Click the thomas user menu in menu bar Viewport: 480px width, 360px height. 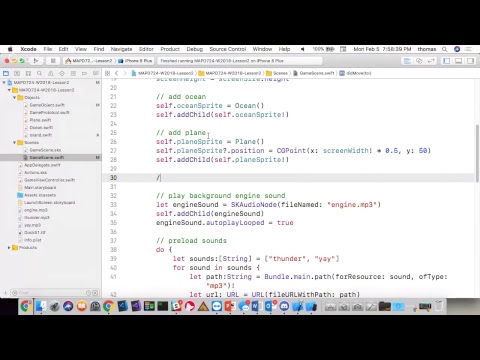[427, 49]
